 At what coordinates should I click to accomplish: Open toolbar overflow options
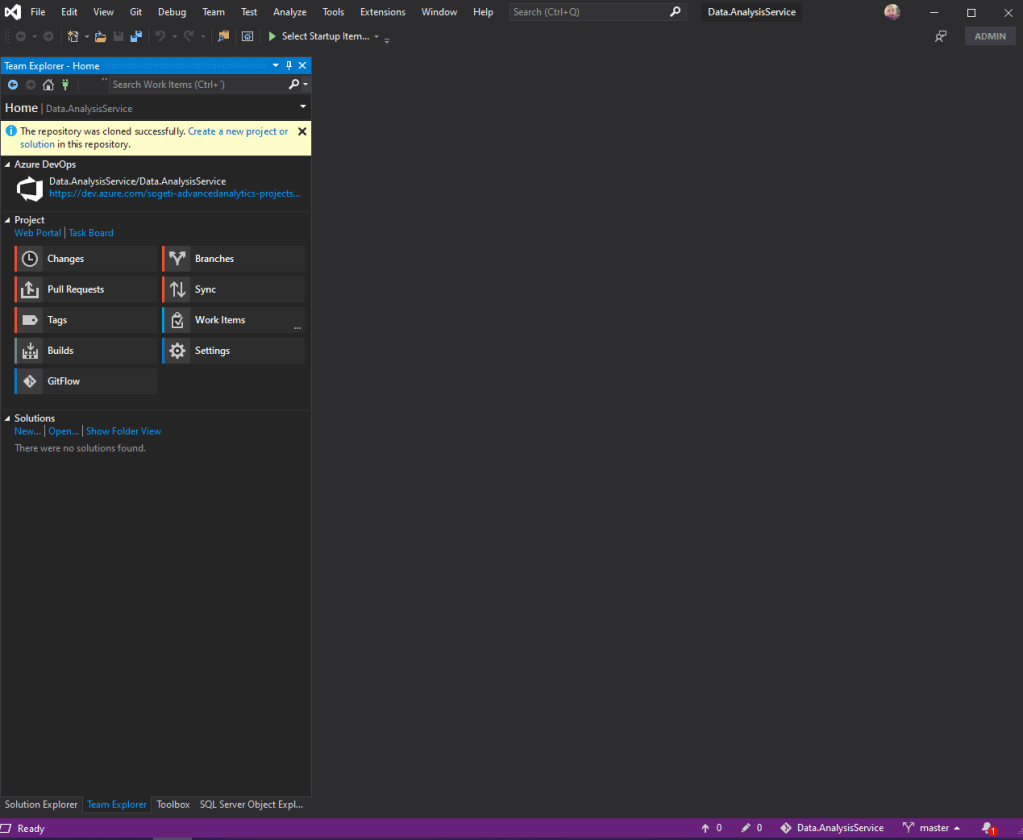tap(387, 39)
